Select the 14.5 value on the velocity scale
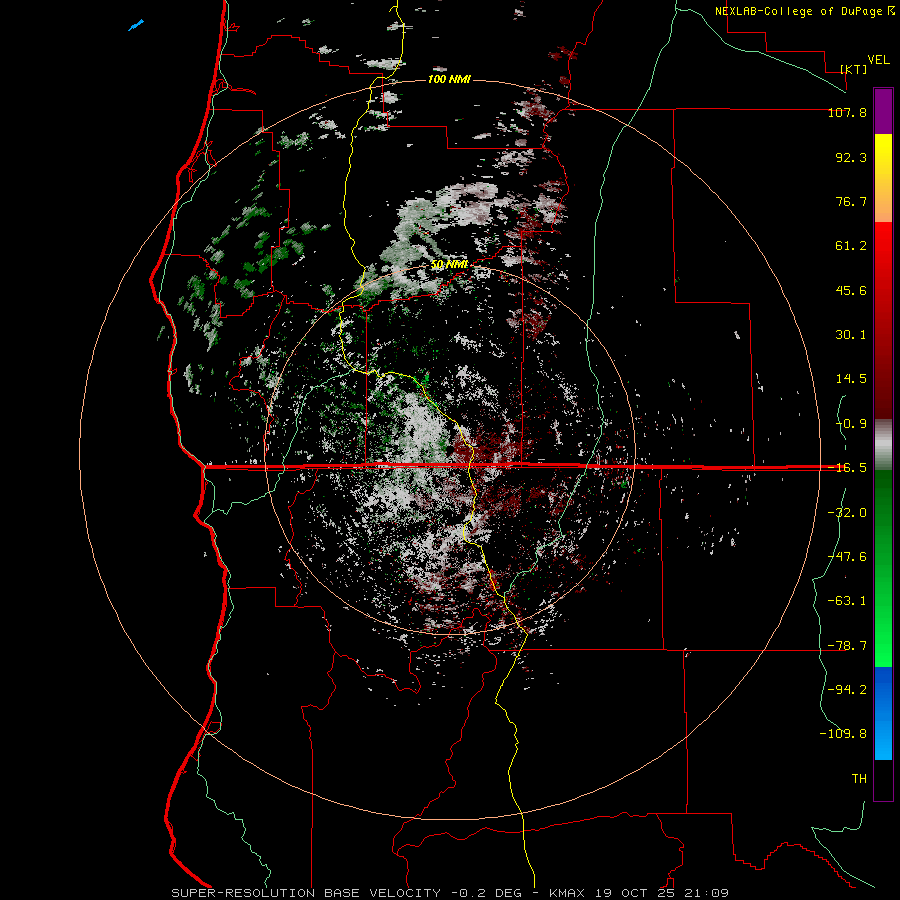900x900 pixels. (x=851, y=379)
